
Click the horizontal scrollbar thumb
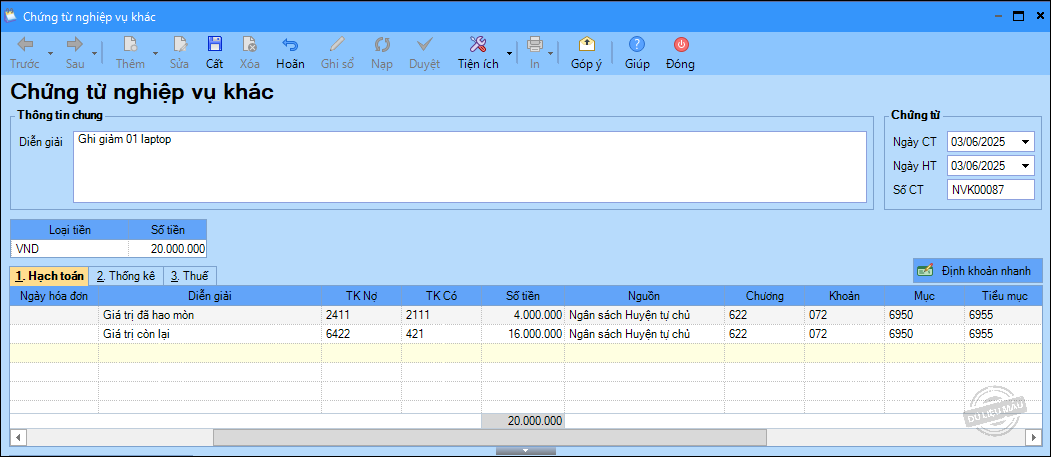point(489,437)
